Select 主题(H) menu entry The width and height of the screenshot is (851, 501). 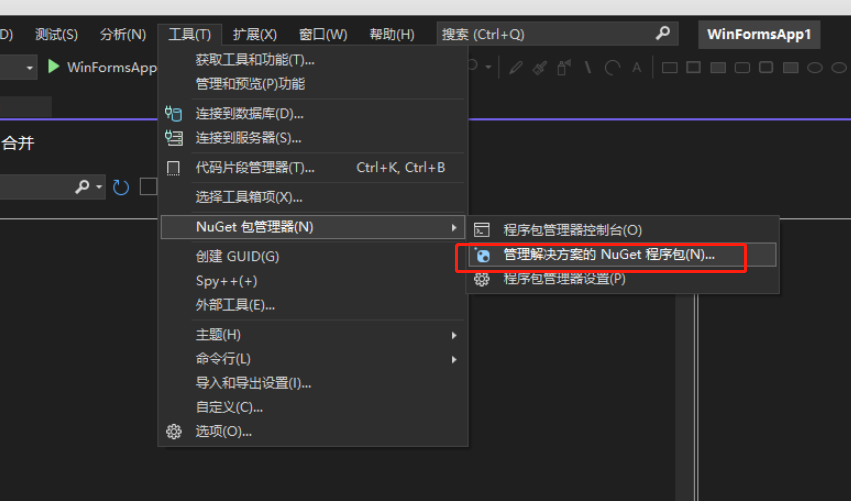click(313, 335)
